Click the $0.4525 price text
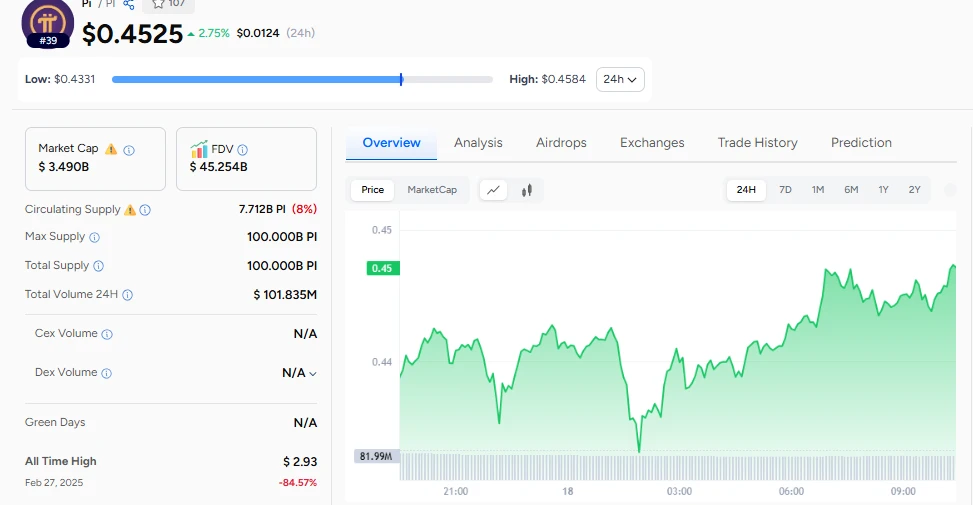This screenshot has width=973, height=505. (132, 34)
